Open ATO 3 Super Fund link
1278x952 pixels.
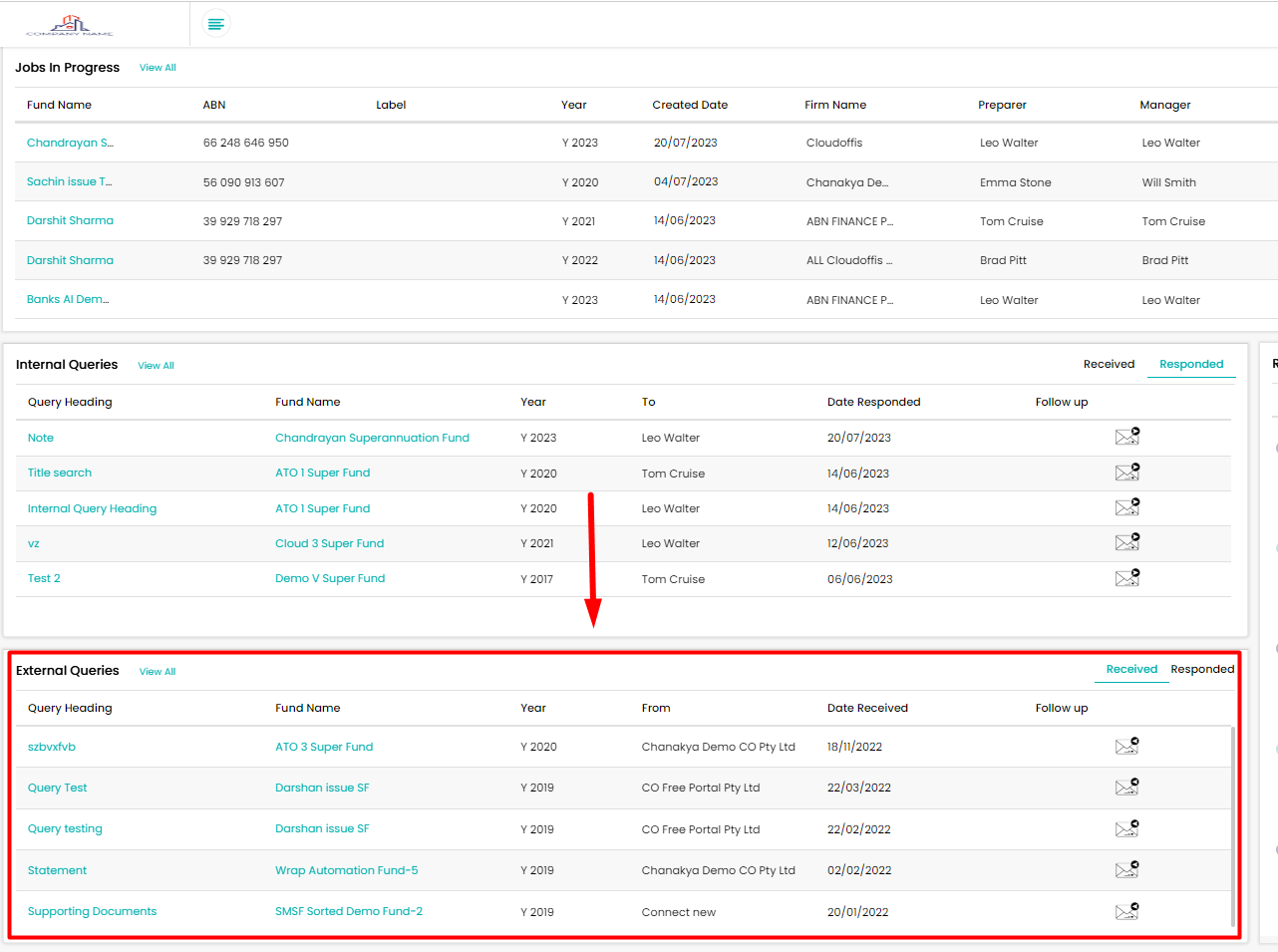(324, 747)
